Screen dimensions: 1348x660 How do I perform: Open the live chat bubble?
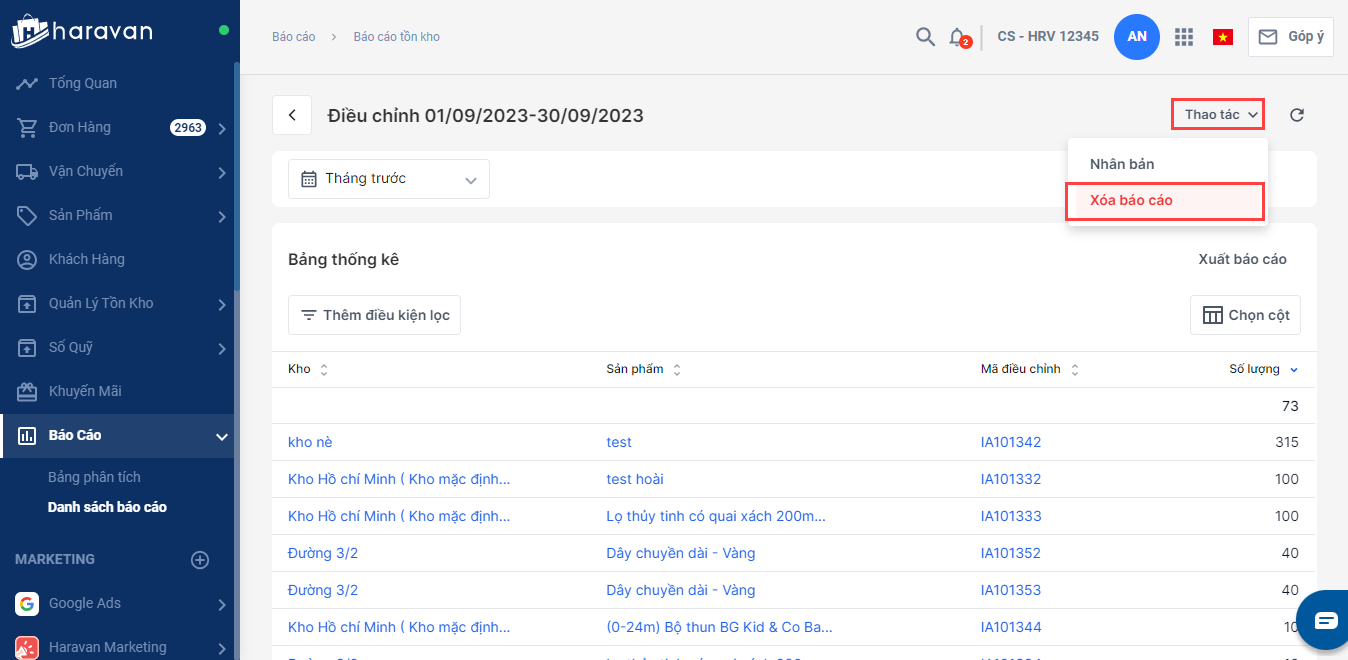[x=1325, y=620]
